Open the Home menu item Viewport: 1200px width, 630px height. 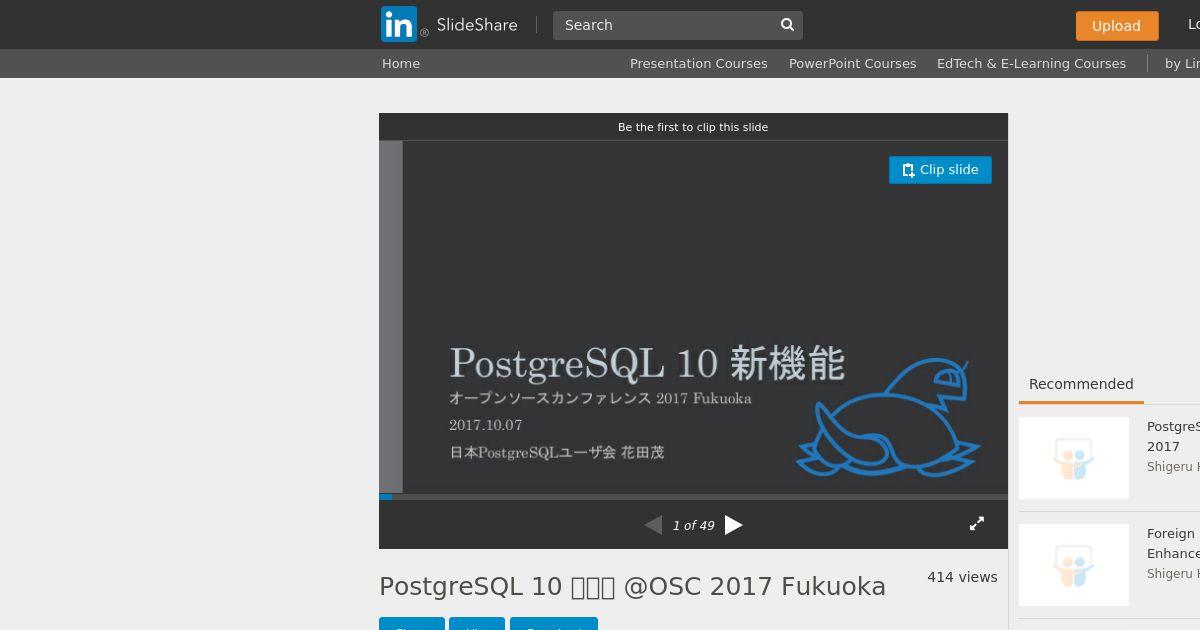[401, 63]
